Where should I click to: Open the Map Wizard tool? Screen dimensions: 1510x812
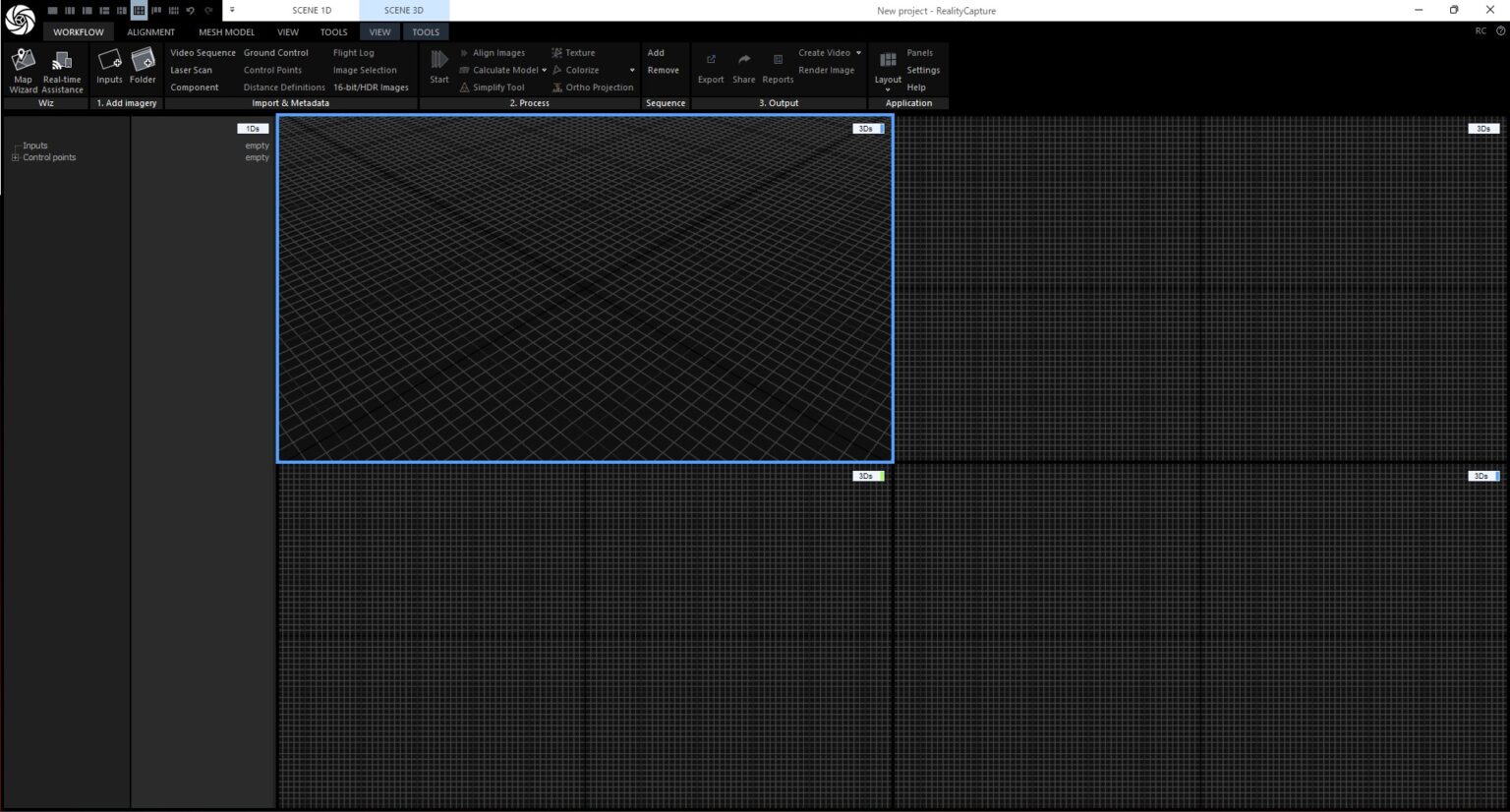click(23, 62)
